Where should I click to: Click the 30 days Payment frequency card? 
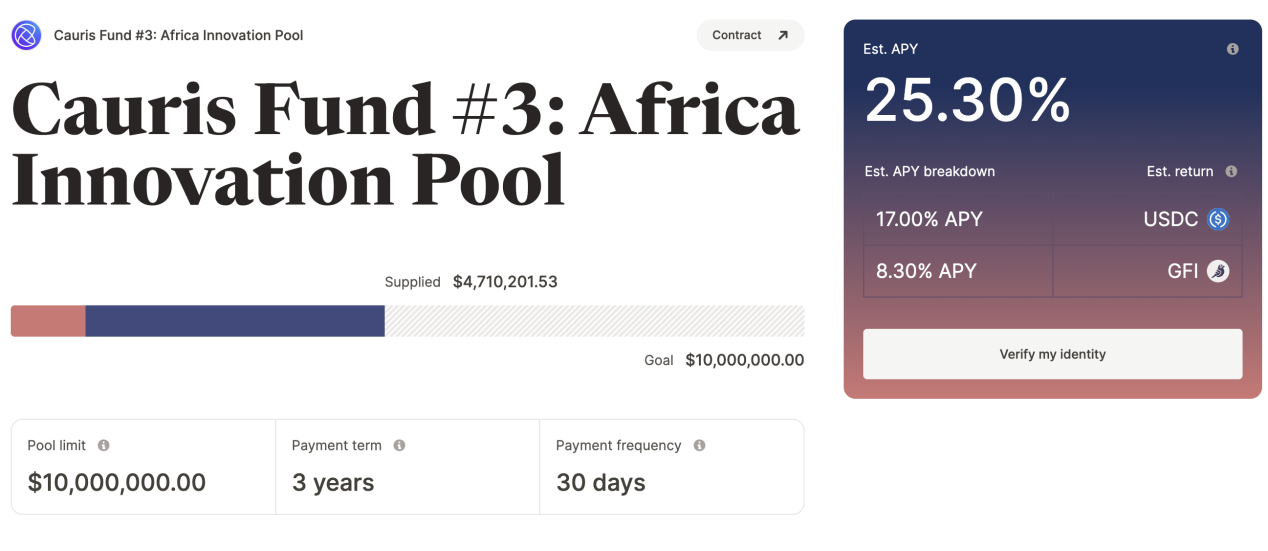coord(671,467)
